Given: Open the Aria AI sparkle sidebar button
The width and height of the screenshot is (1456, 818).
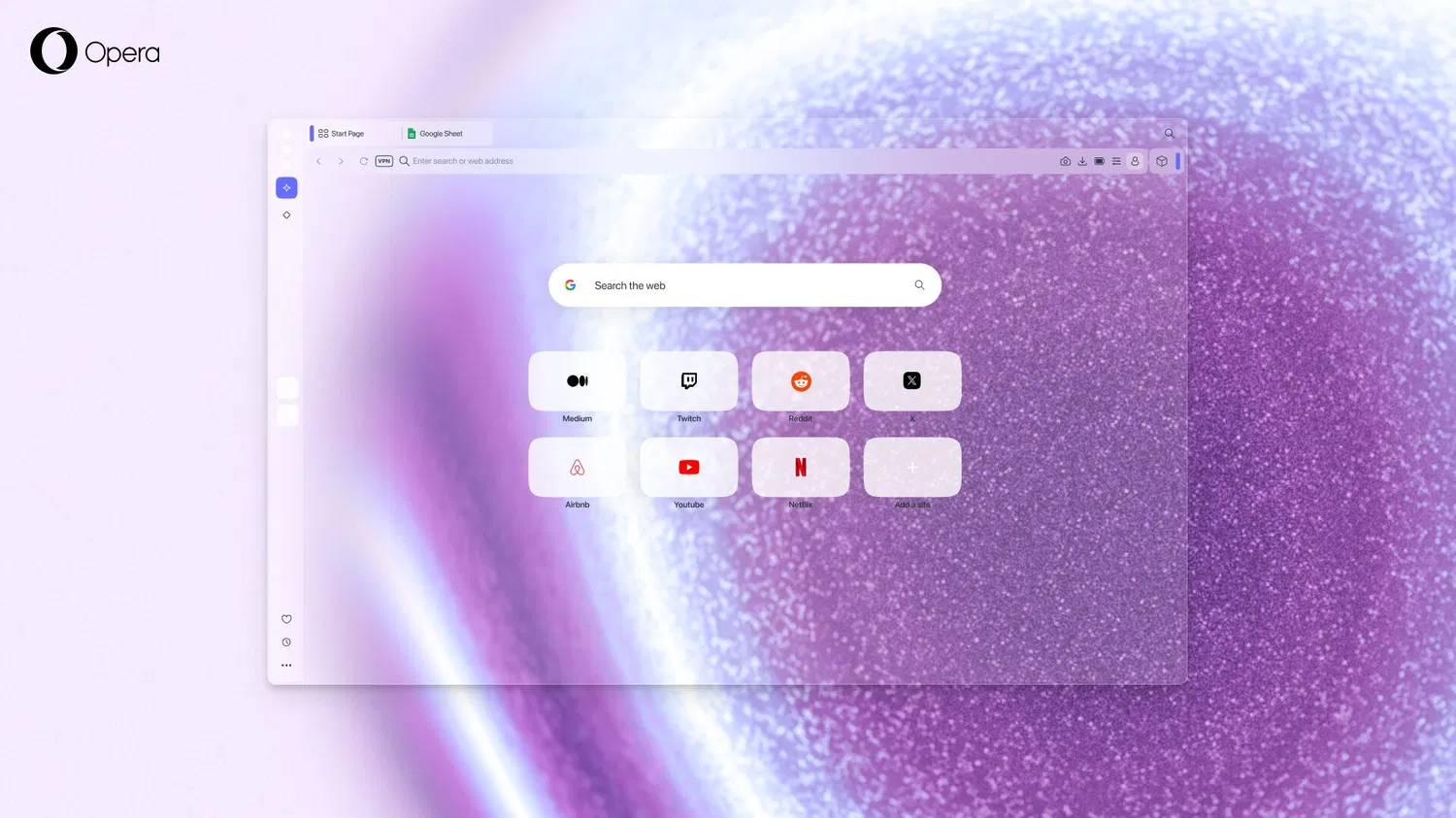Looking at the screenshot, I should pos(286,187).
